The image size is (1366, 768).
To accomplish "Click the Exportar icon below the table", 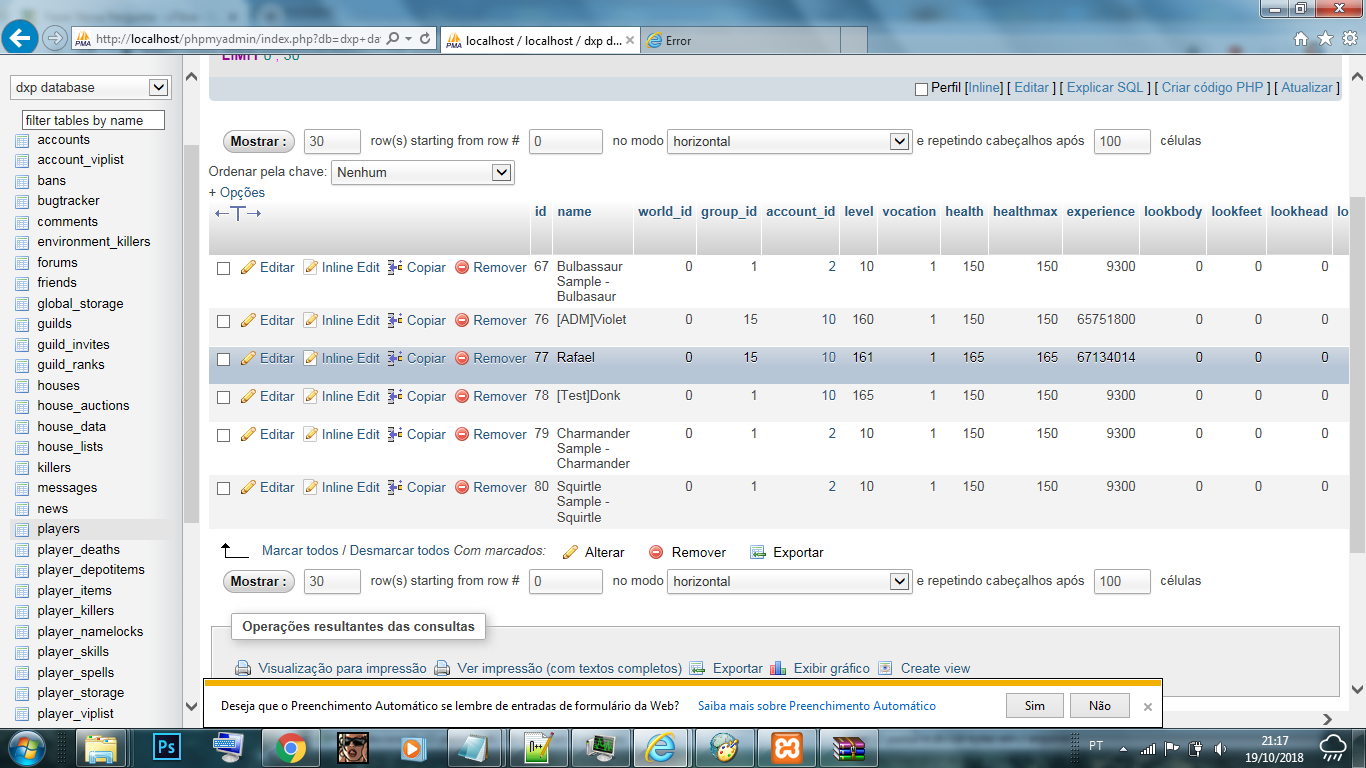I will tap(758, 552).
